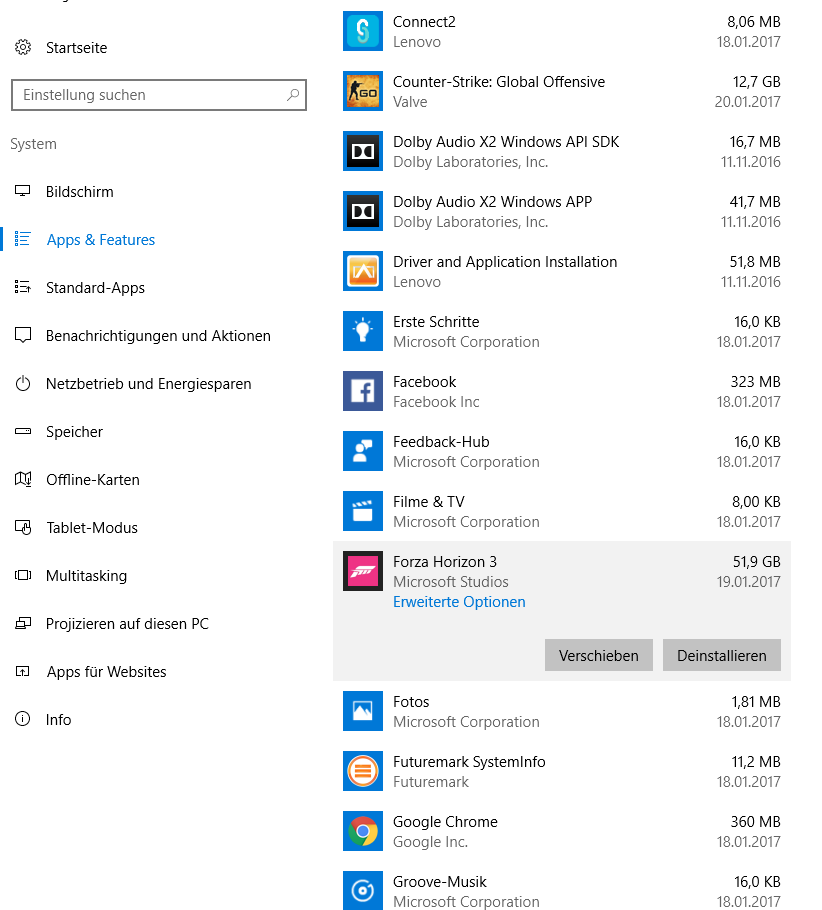The height and width of the screenshot is (910, 822).
Task: Click Deinstallieren for Forza Horizon 3
Action: click(x=722, y=655)
